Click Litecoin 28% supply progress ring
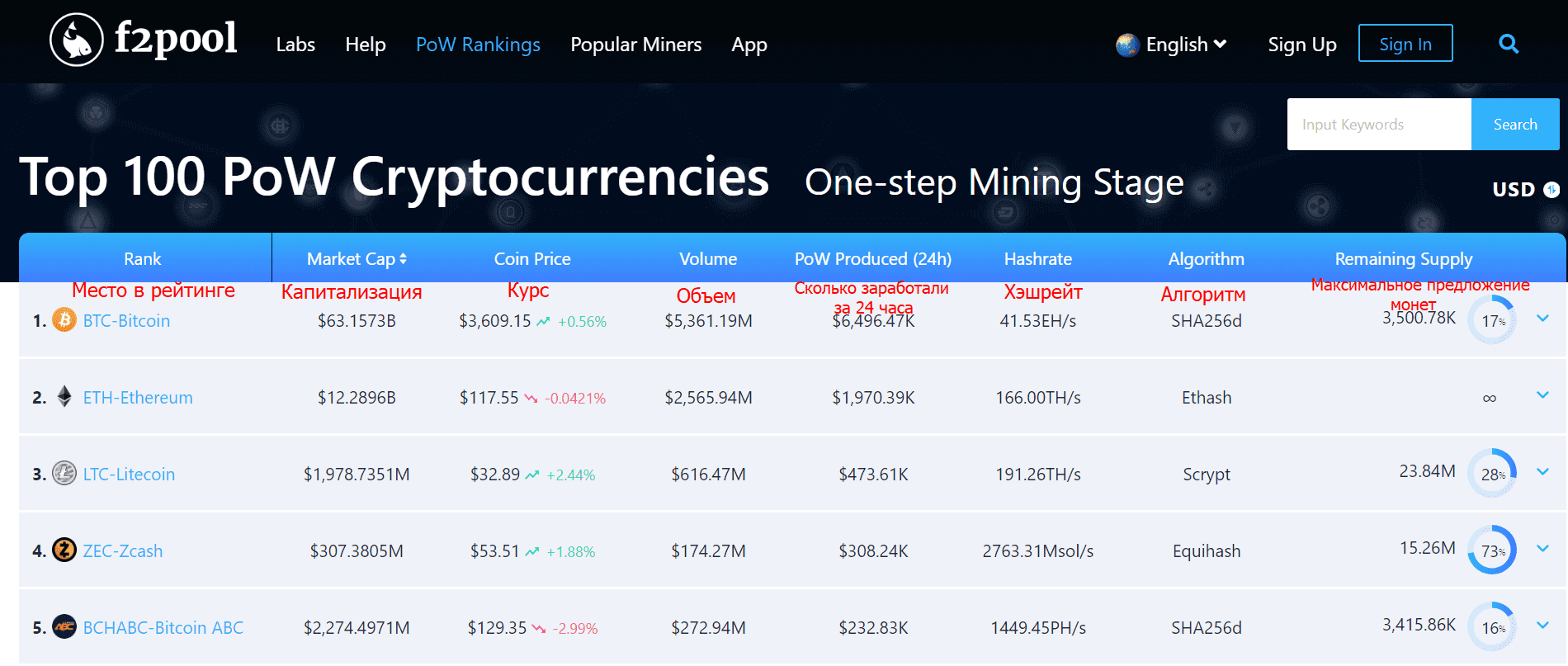The image size is (1568, 666). point(1492,474)
